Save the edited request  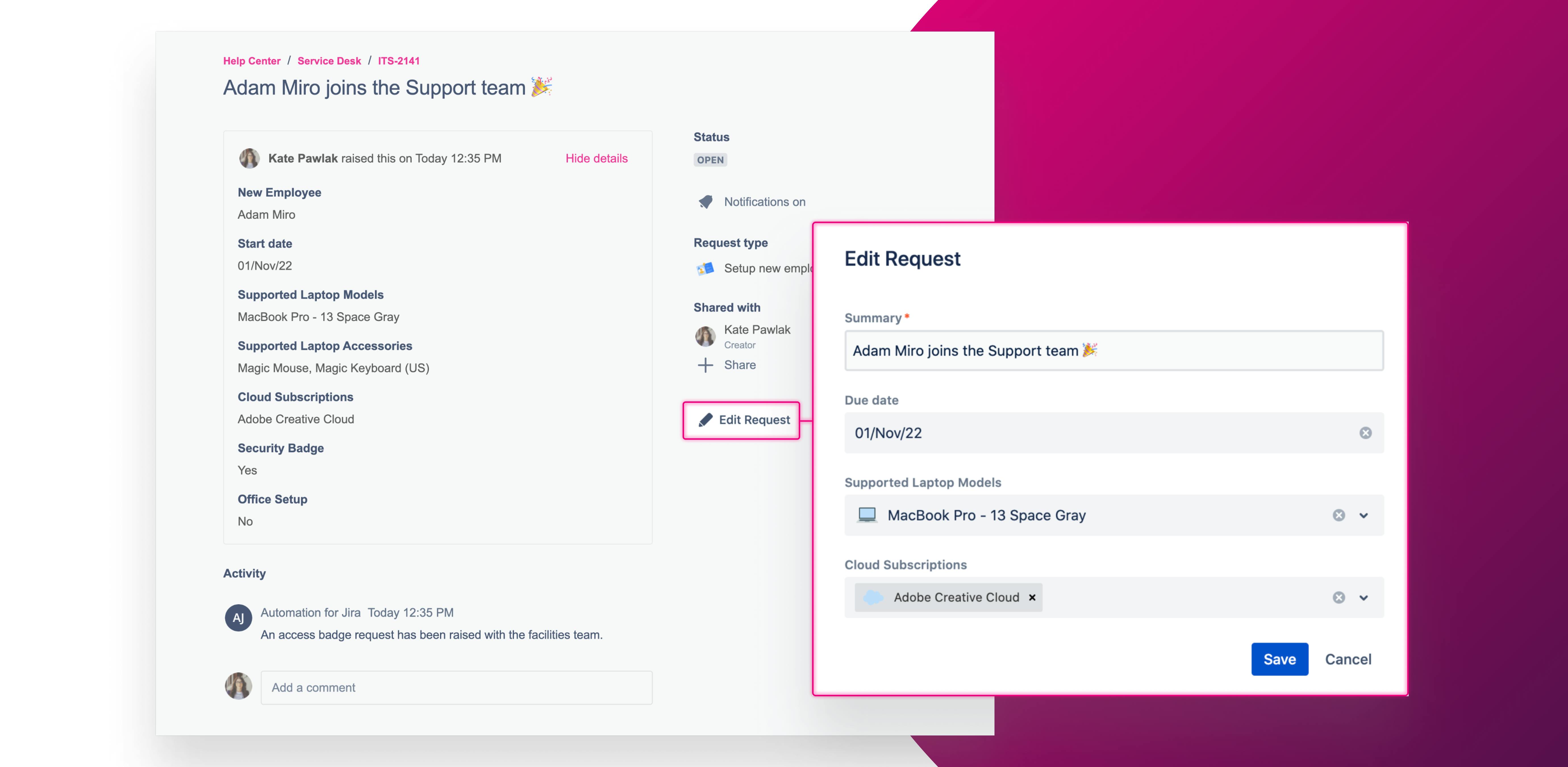(x=1279, y=659)
